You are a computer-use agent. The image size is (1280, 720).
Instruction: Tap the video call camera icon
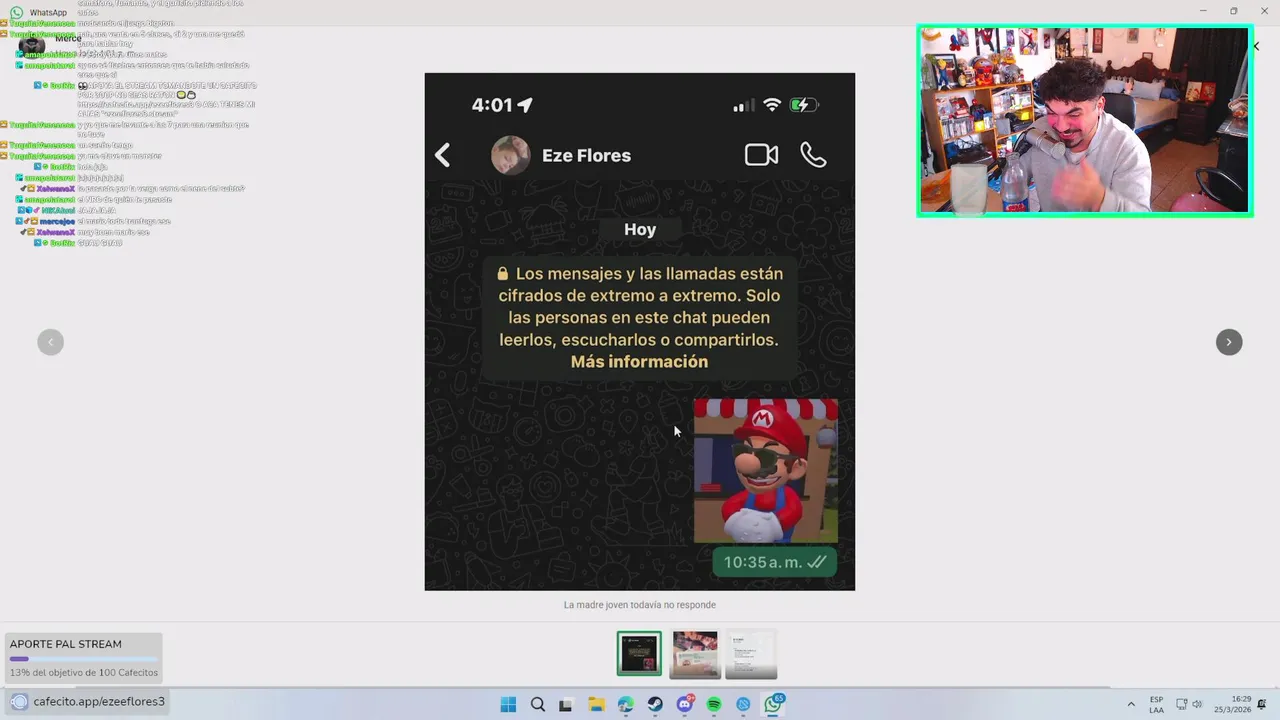pos(761,155)
